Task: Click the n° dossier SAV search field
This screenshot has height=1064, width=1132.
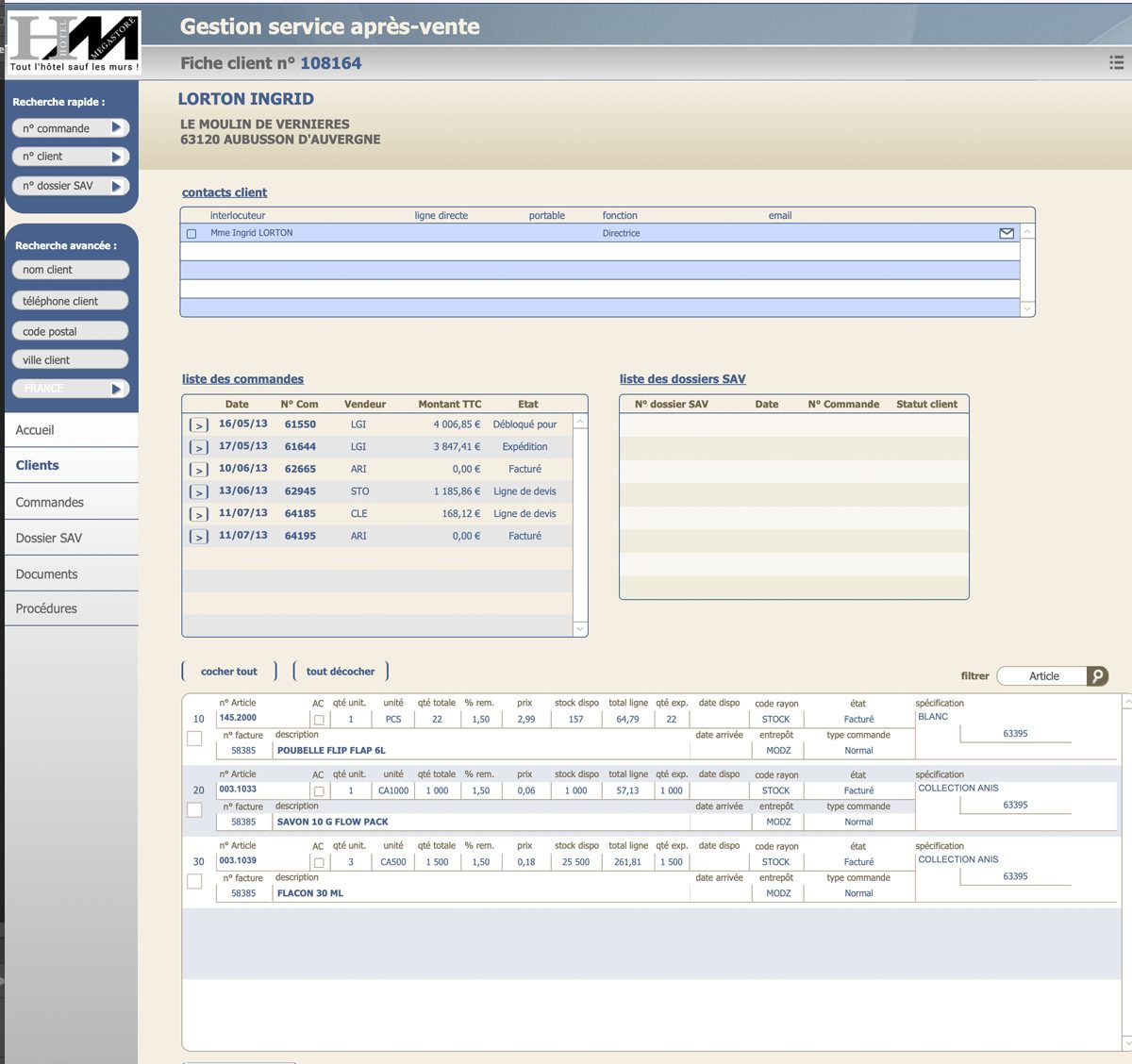Action: pyautogui.click(x=61, y=186)
